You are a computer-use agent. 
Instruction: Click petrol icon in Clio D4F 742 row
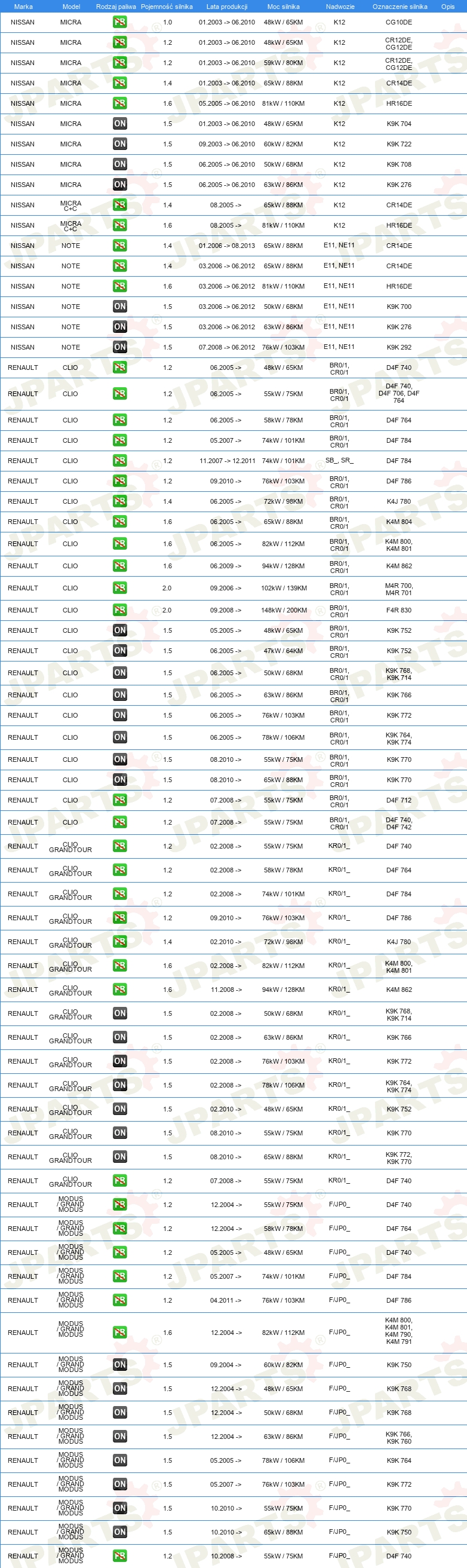(120, 822)
